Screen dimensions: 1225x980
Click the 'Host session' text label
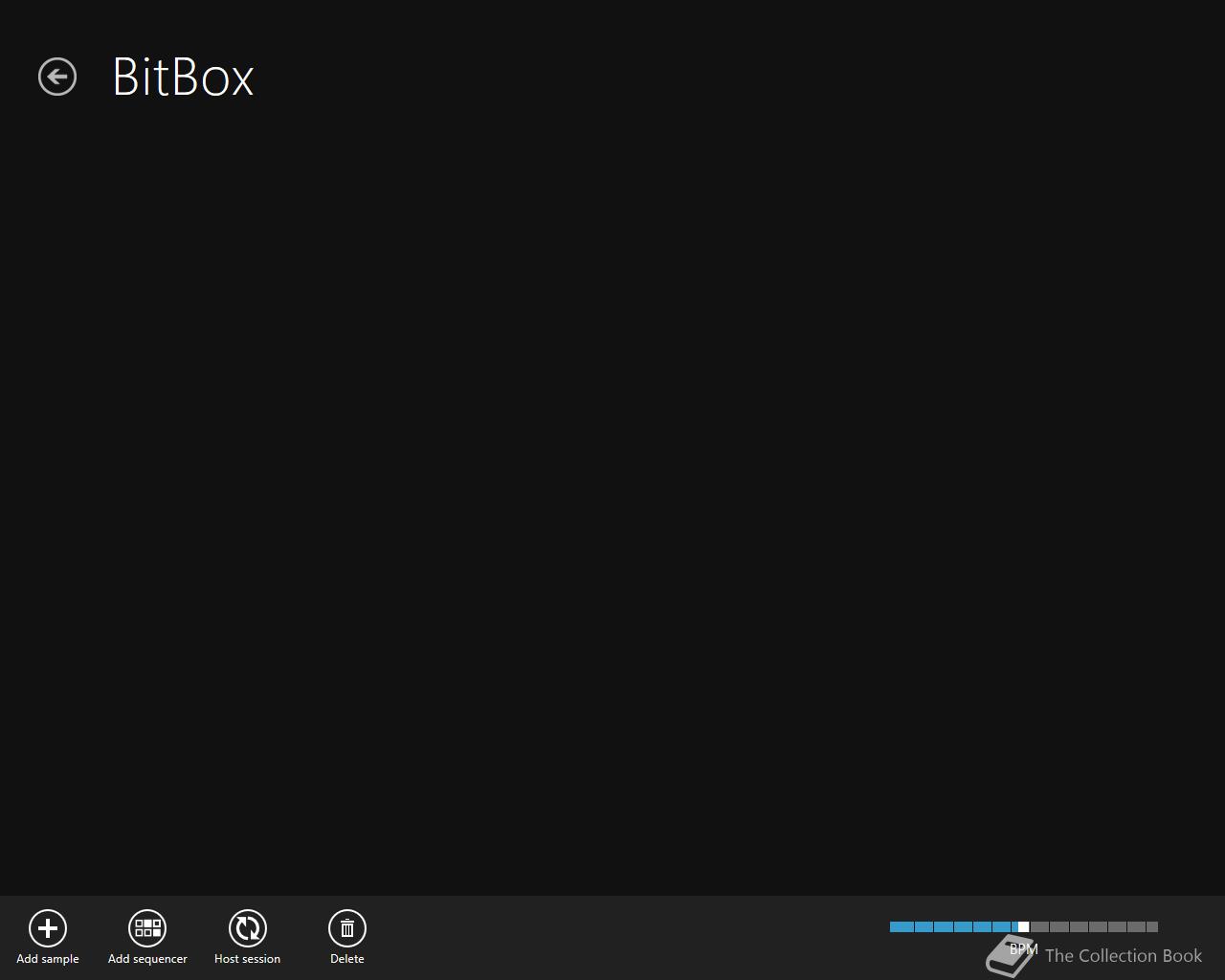(x=247, y=959)
